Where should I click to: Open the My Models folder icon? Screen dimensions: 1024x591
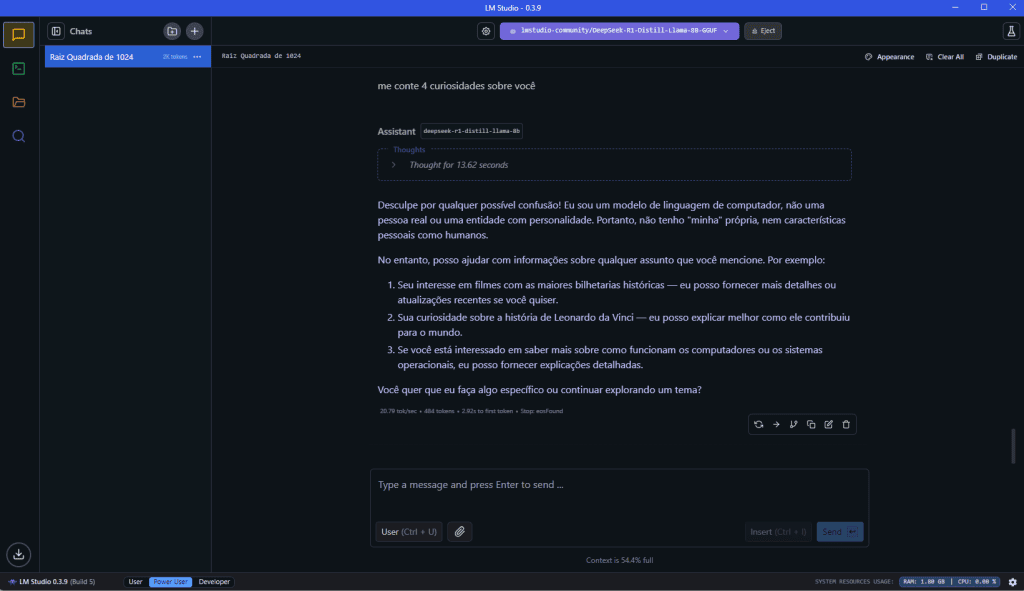[18, 102]
